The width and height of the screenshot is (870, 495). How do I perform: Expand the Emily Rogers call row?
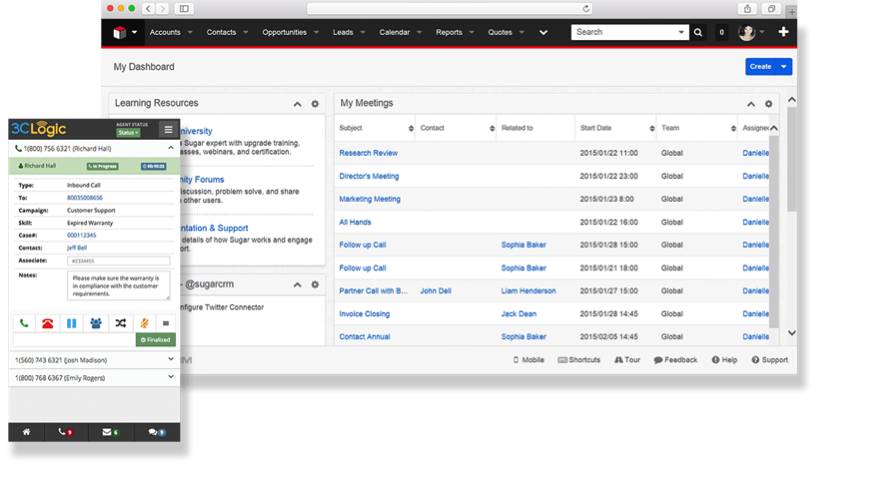coord(171,377)
